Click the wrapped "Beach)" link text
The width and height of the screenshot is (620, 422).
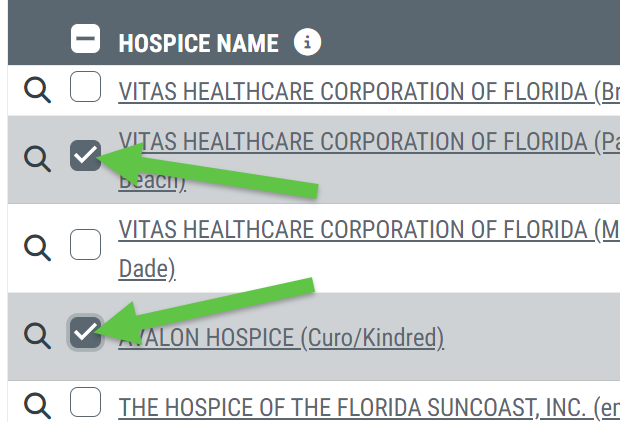click(x=152, y=182)
